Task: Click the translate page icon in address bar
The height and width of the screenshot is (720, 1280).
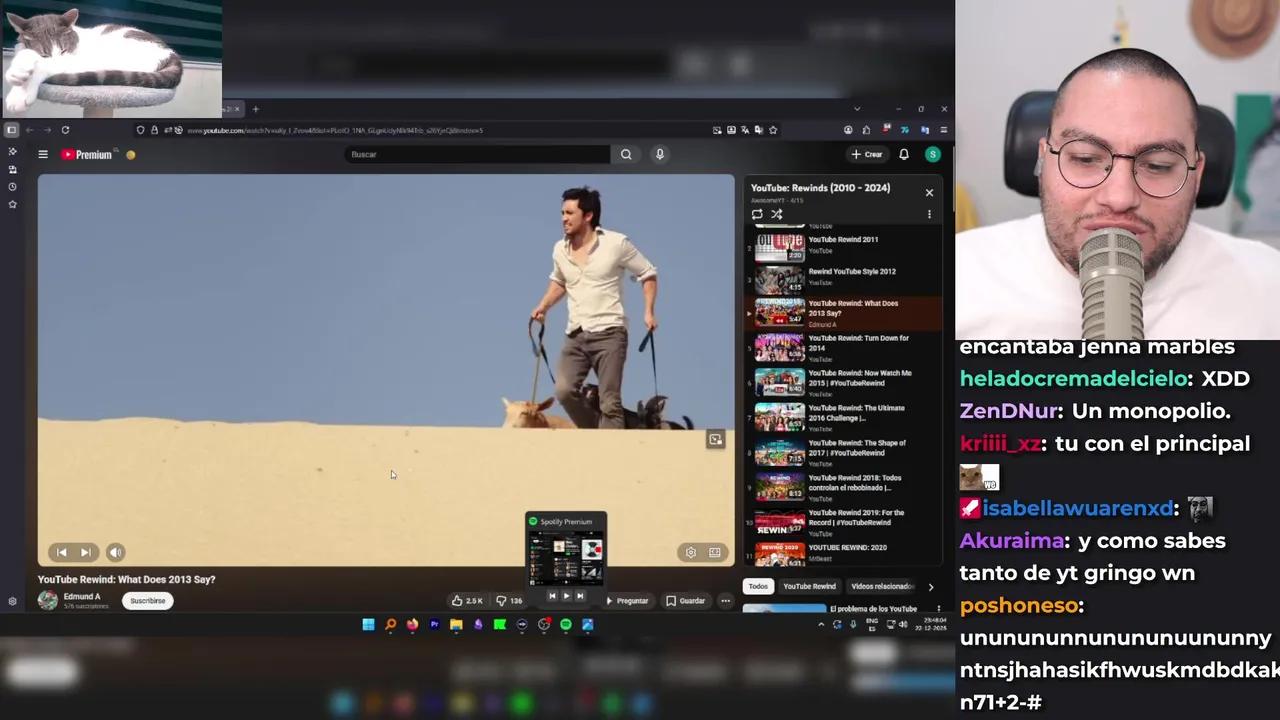Action: pos(745,130)
